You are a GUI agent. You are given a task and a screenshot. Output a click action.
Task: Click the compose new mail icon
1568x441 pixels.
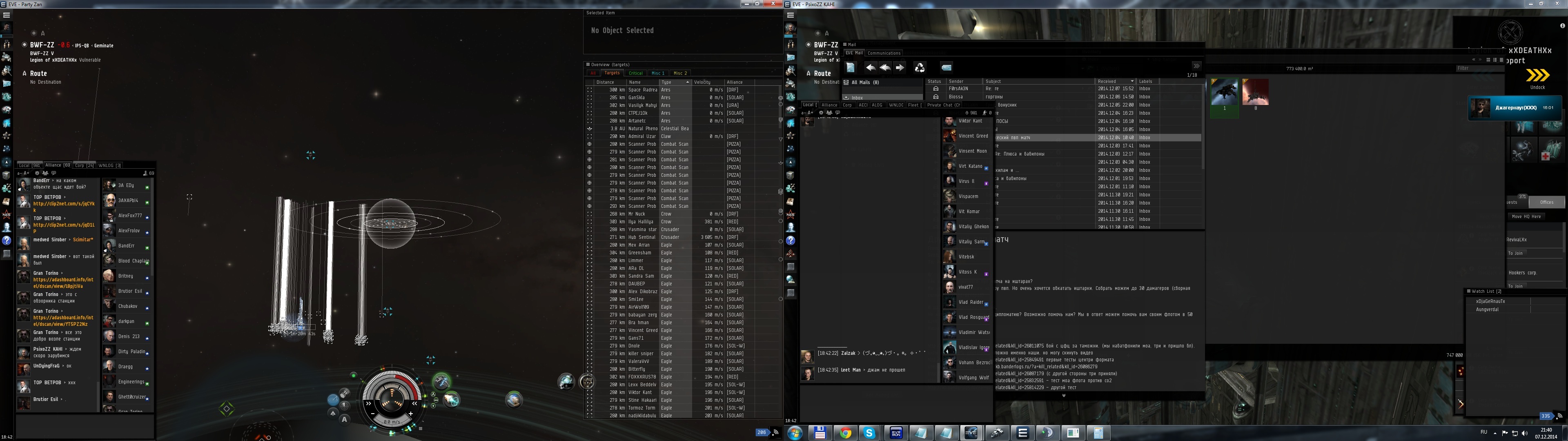click(850, 68)
